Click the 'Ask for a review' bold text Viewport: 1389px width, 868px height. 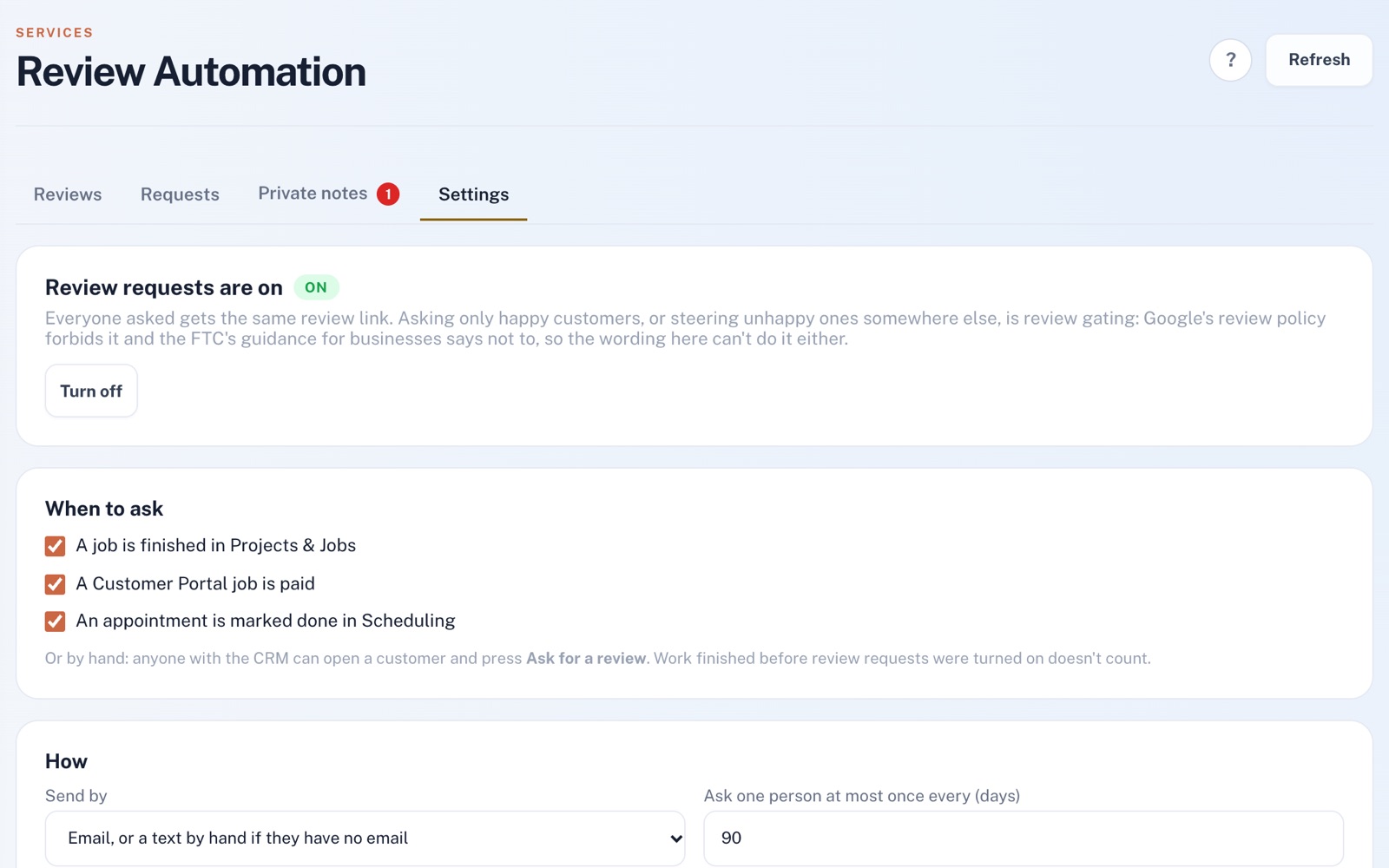pos(586,658)
